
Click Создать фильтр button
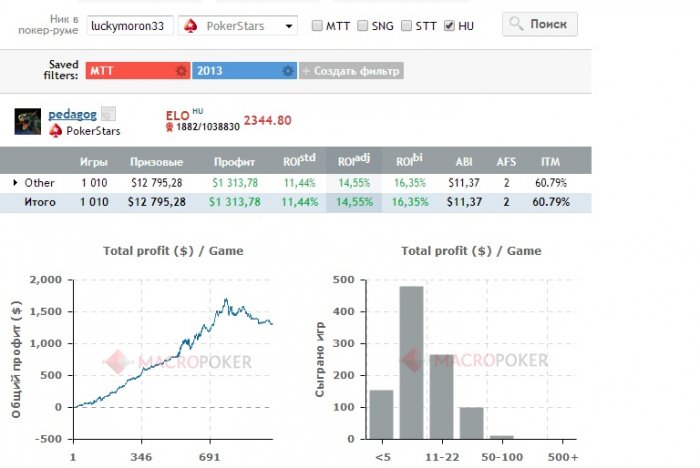tap(351, 71)
